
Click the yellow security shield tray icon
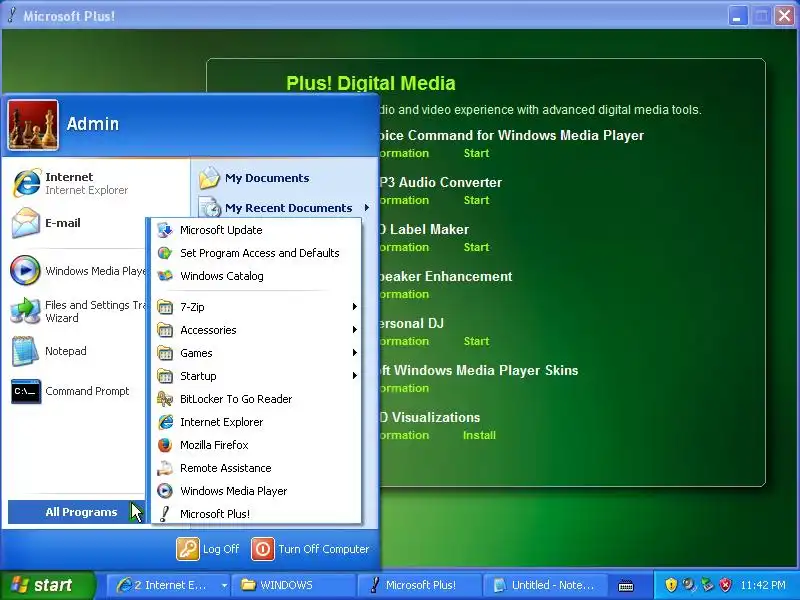[671, 585]
